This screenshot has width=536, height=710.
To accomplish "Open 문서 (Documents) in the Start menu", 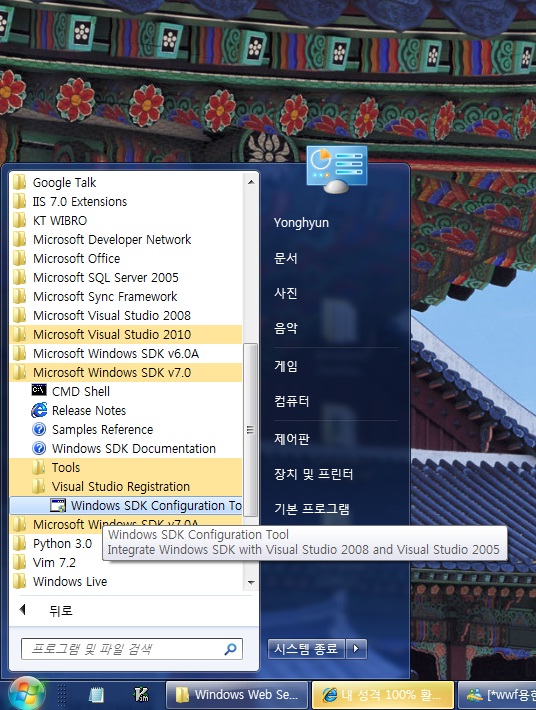I will 286,258.
